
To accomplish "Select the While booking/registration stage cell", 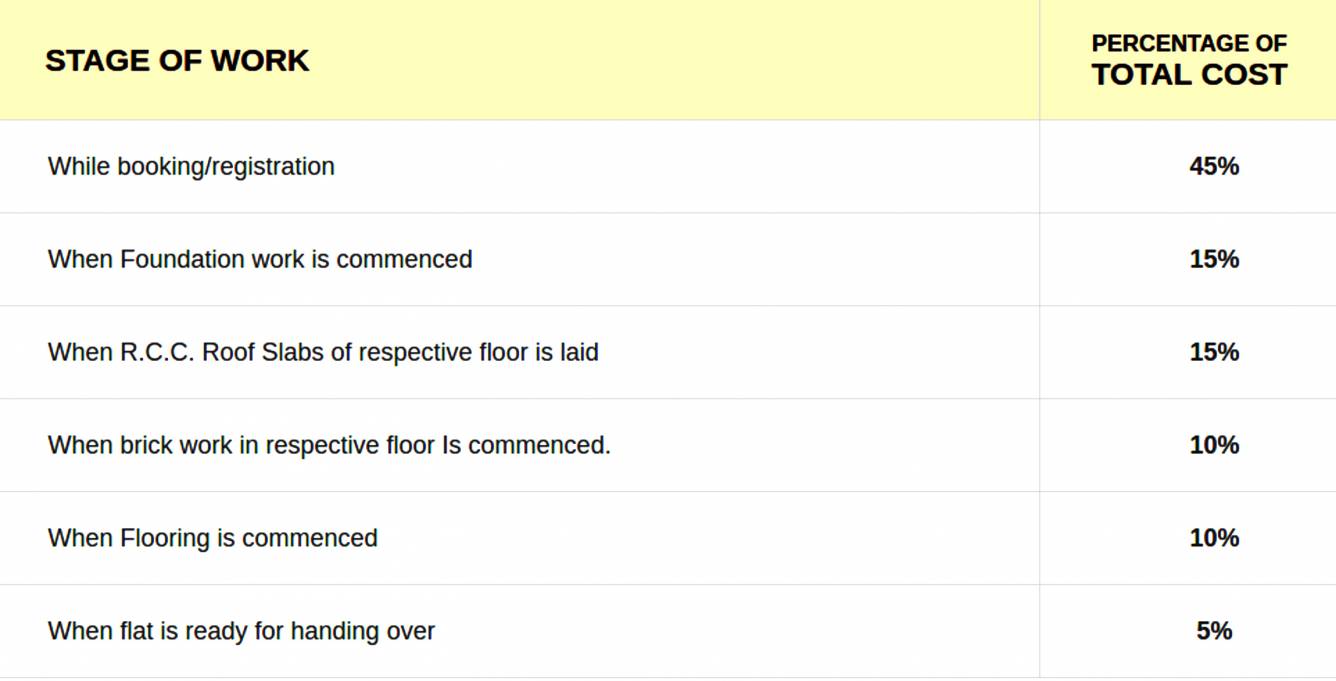I will [x=191, y=166].
